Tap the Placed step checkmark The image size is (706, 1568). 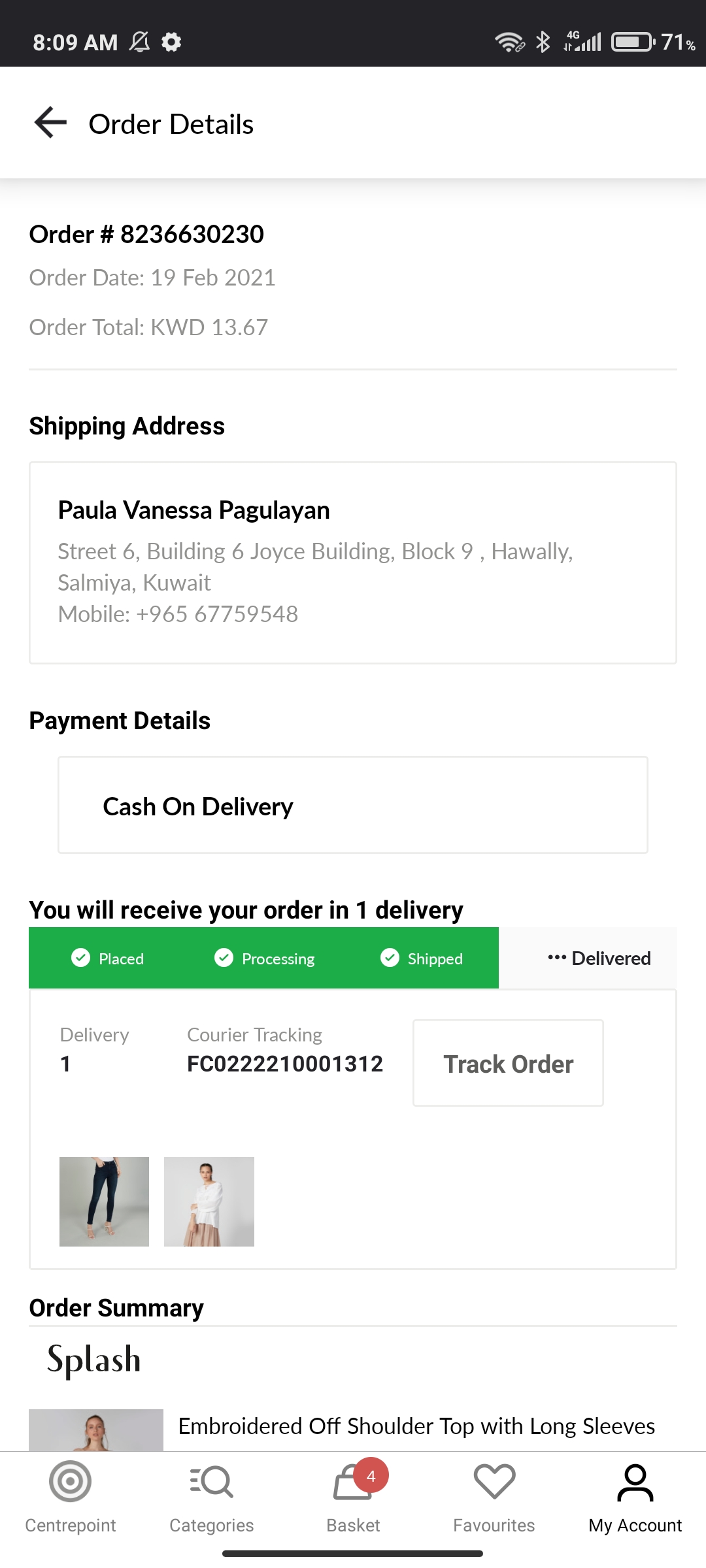(x=80, y=958)
